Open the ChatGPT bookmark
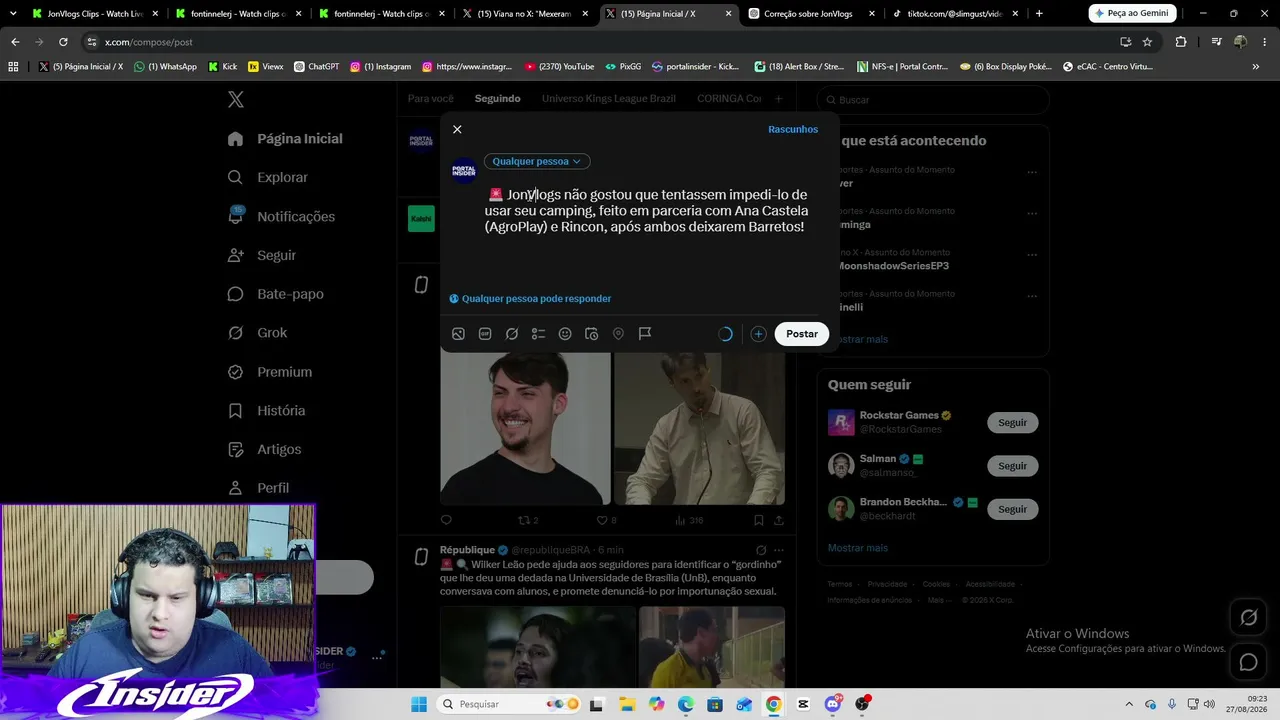Image resolution: width=1280 pixels, height=720 pixels. click(x=316, y=67)
